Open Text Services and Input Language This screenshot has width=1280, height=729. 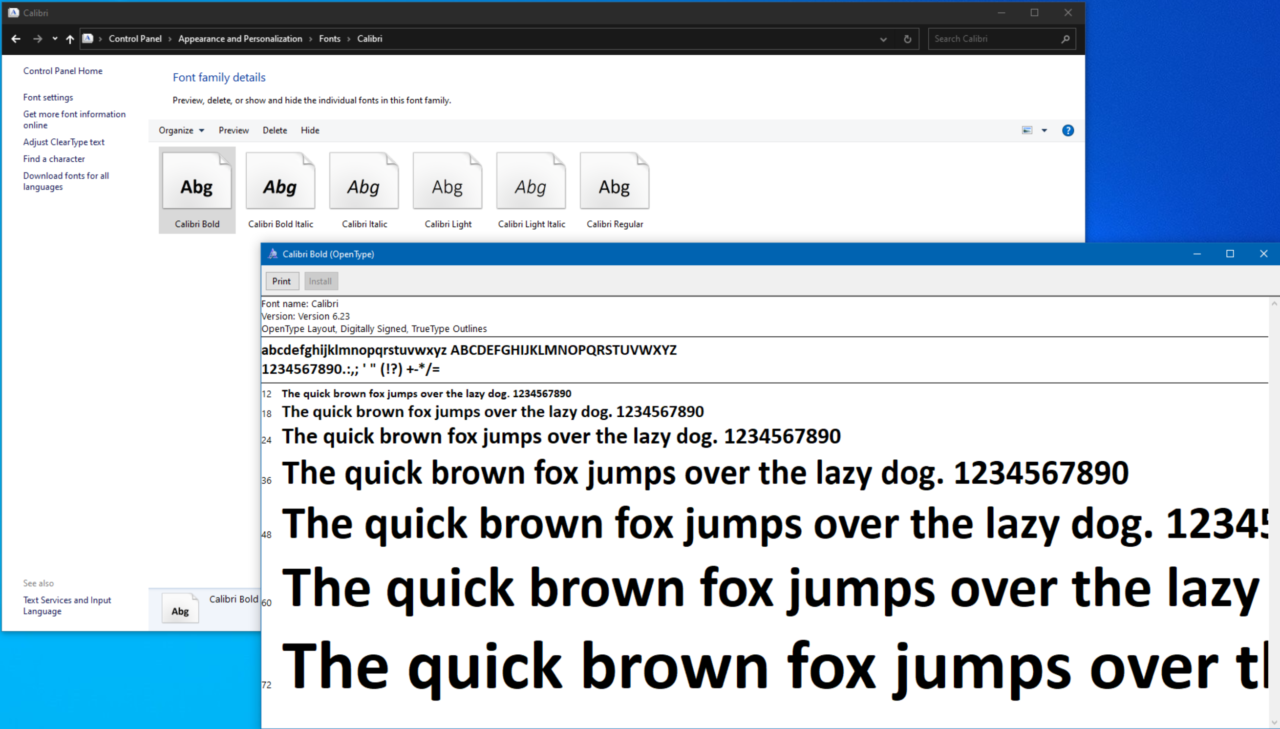pos(67,606)
